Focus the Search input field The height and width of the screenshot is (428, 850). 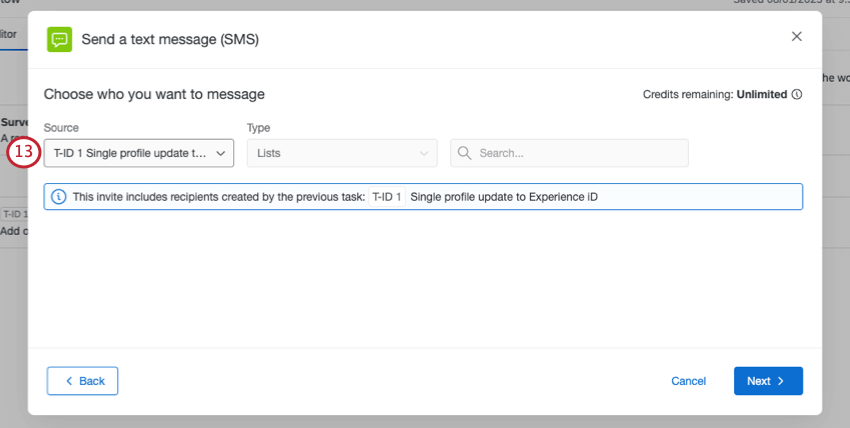pos(580,153)
